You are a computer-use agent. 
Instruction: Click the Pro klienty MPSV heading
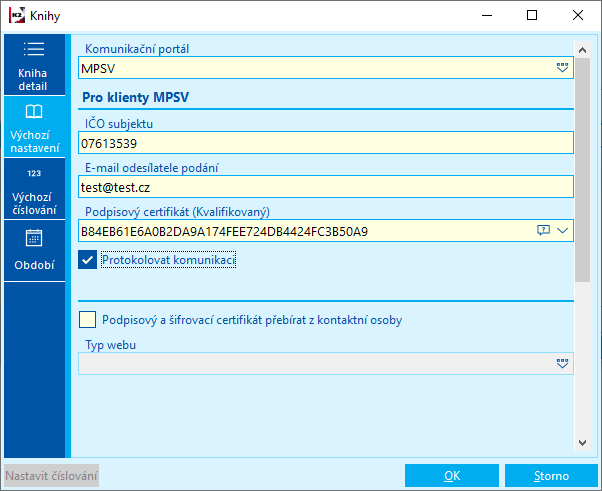coord(136,97)
